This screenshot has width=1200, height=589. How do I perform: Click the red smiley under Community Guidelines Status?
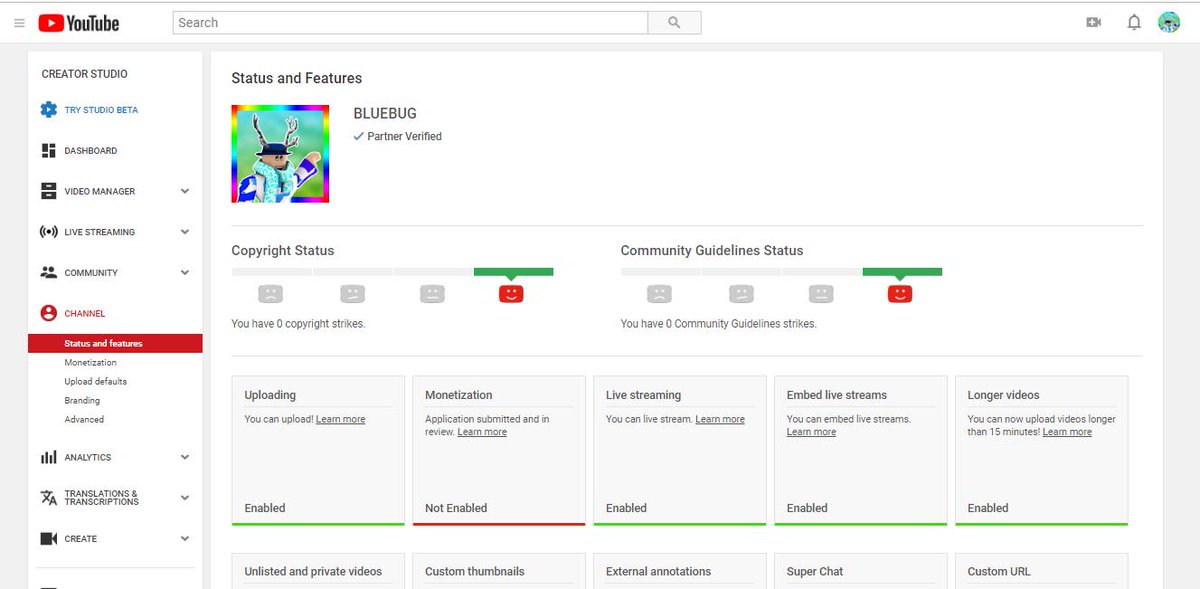(900, 294)
